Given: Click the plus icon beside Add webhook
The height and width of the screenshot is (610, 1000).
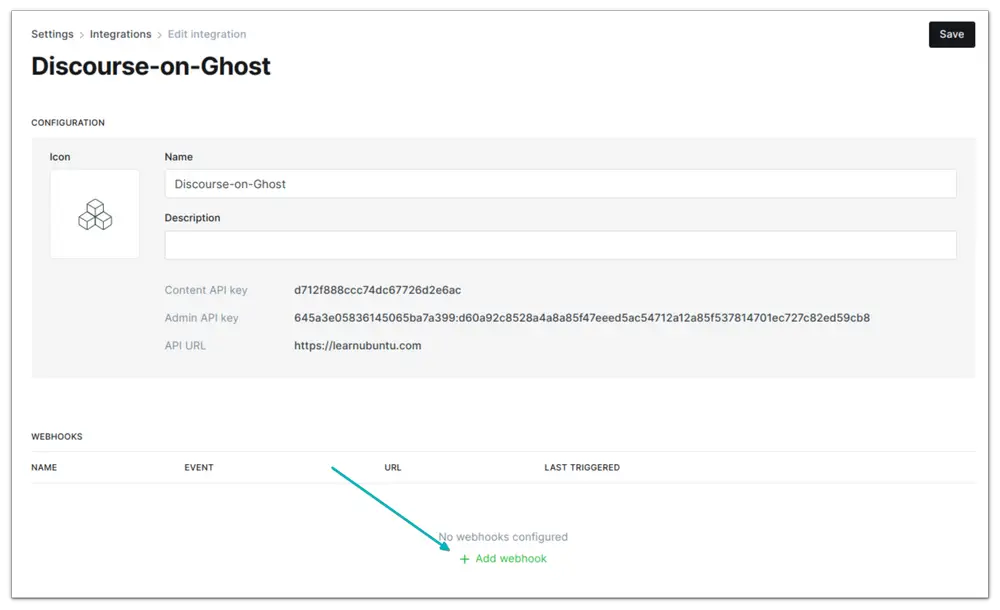Looking at the screenshot, I should point(463,559).
